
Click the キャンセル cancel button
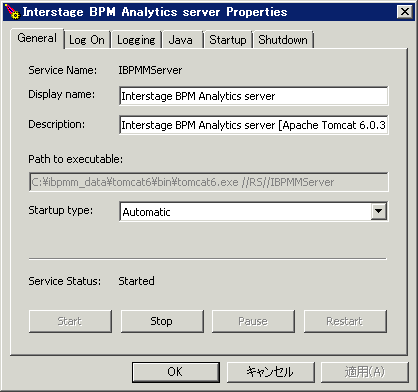tap(271, 372)
